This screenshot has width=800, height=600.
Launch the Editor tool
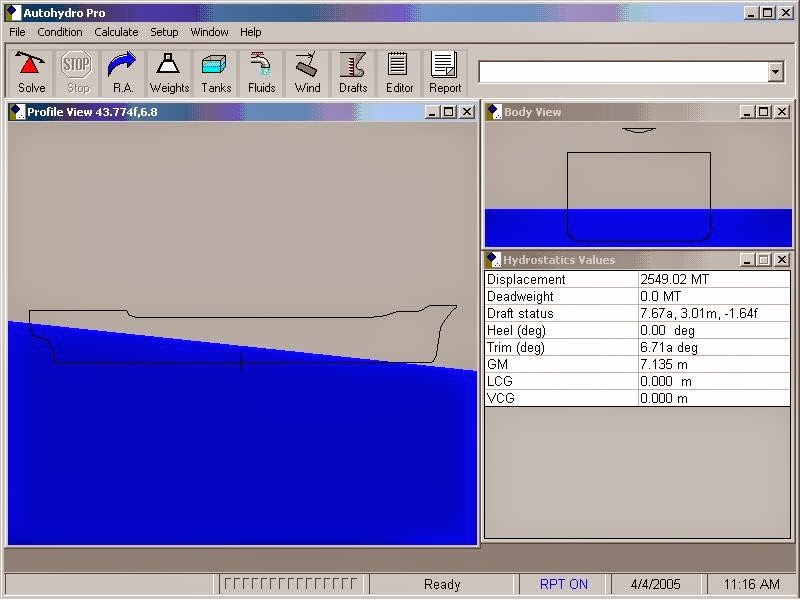(x=399, y=70)
